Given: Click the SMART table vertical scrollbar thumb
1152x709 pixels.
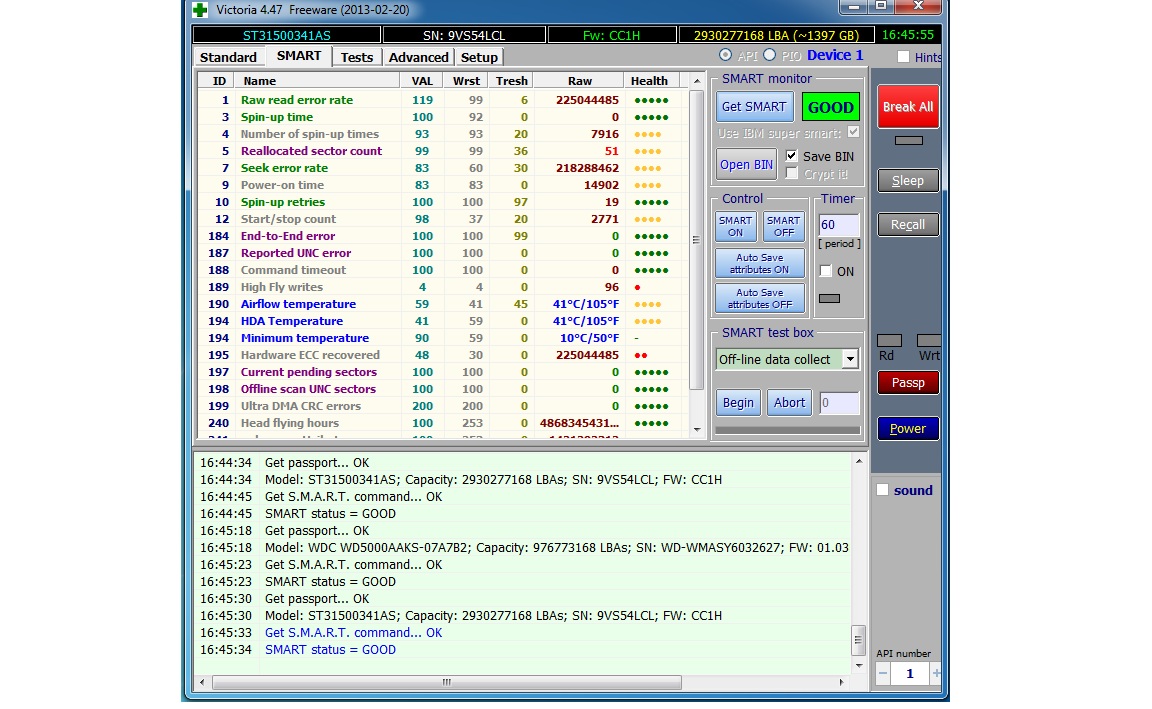Looking at the screenshot, I should click(696, 240).
